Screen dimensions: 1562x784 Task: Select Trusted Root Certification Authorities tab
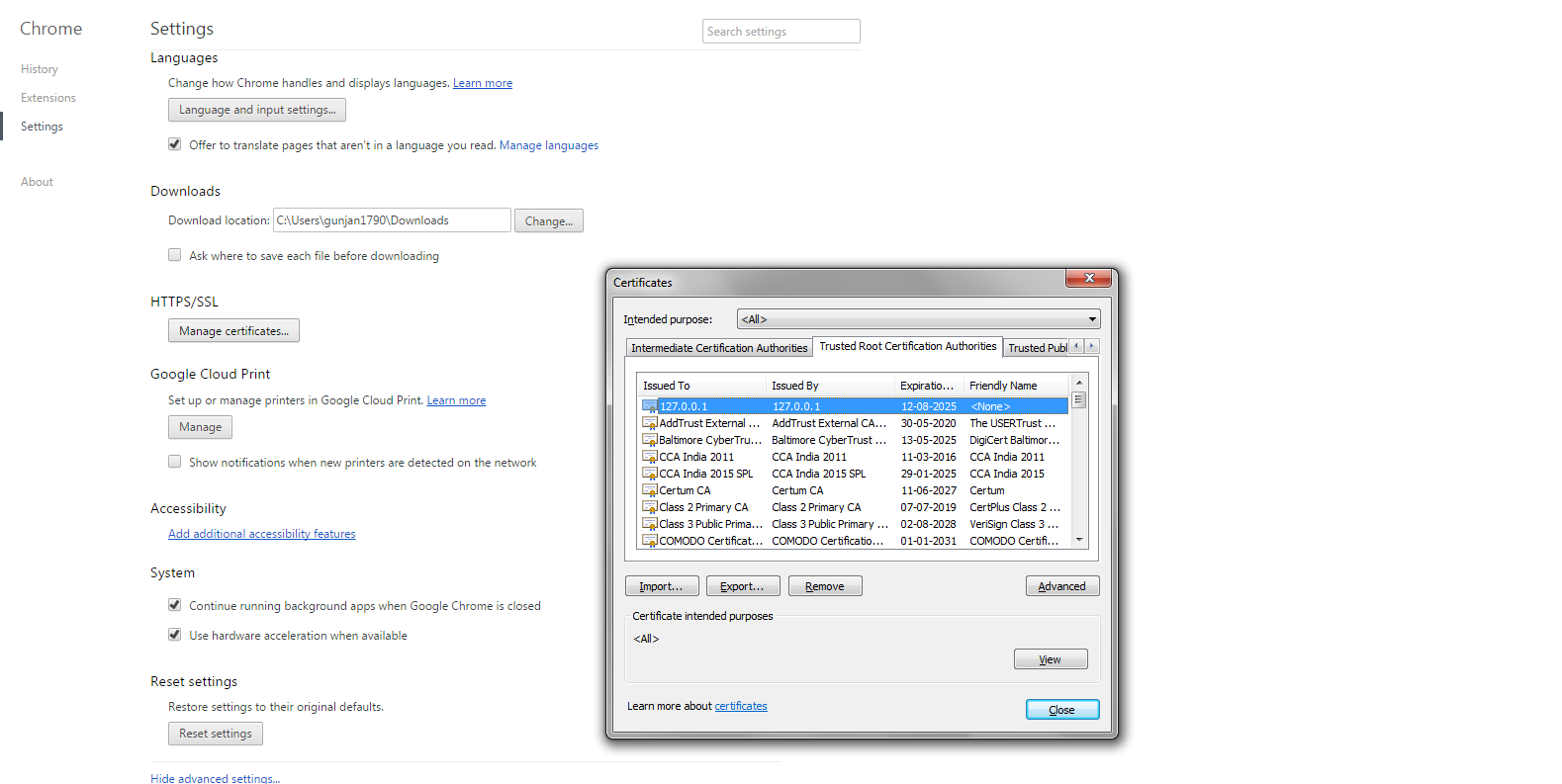pos(908,346)
